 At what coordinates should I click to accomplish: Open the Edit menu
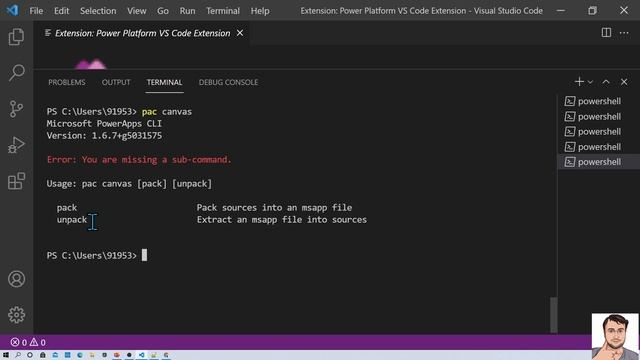pos(62,11)
